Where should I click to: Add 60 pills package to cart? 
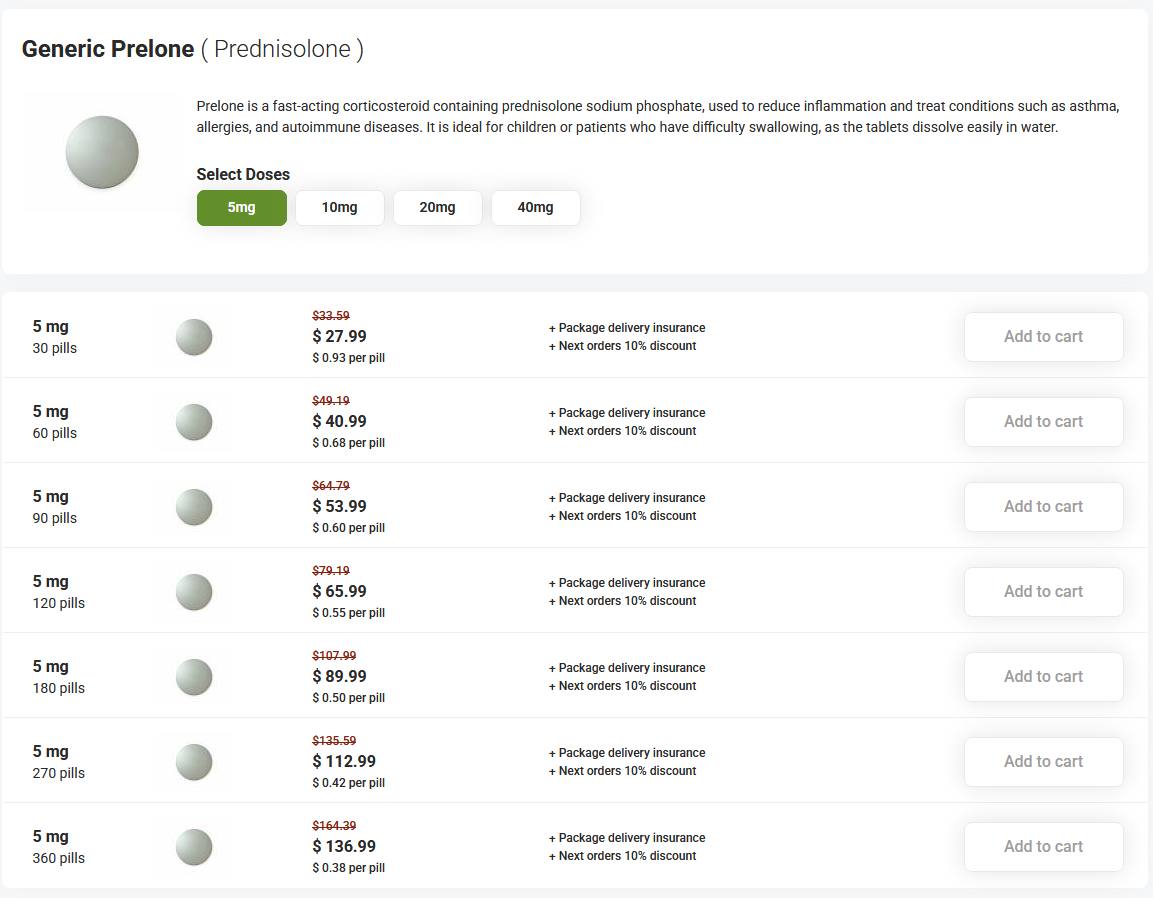tap(1043, 421)
